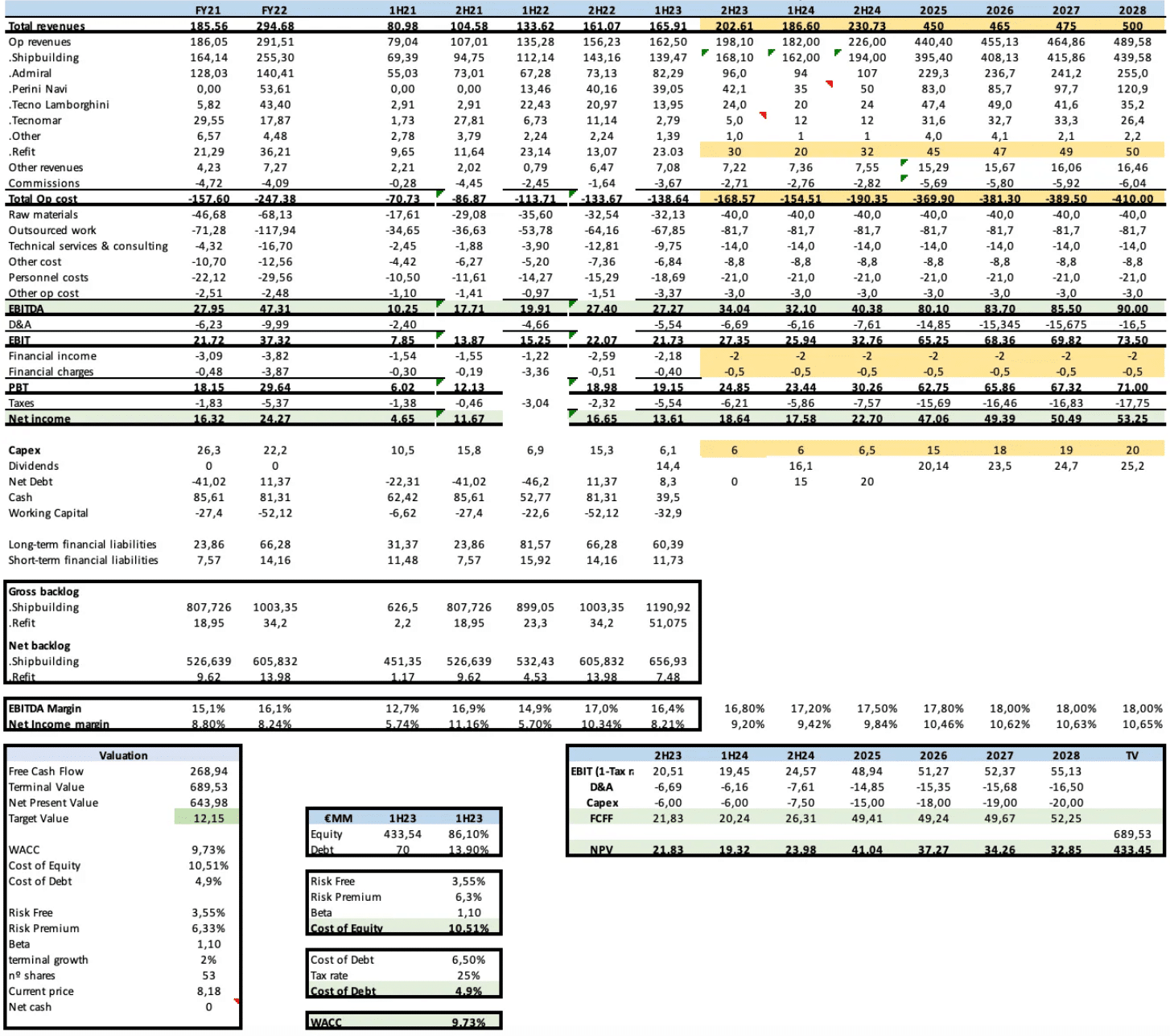Click the "Net backlog" section heading

[39, 645]
